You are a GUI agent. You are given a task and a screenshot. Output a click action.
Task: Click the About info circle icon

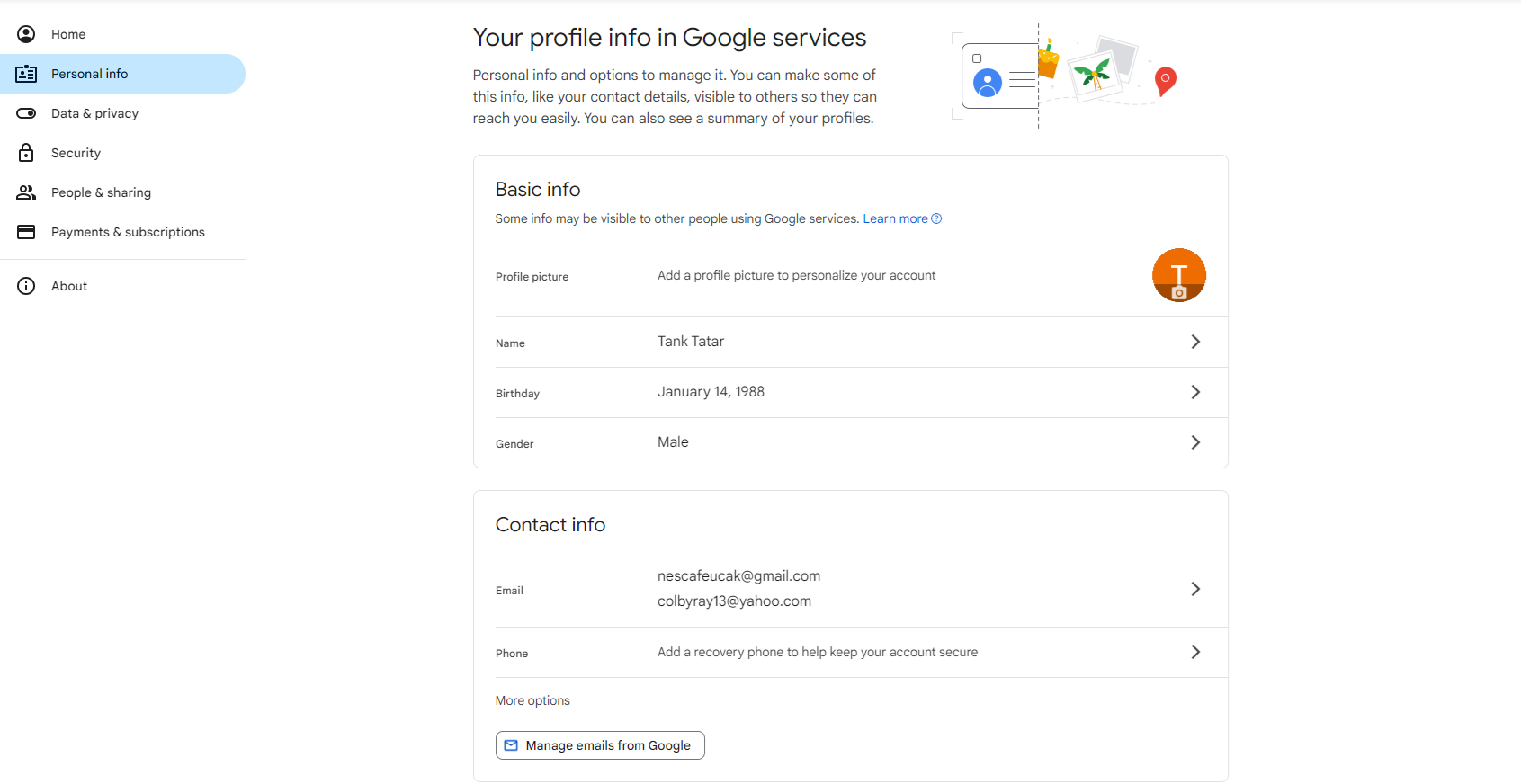pos(26,286)
